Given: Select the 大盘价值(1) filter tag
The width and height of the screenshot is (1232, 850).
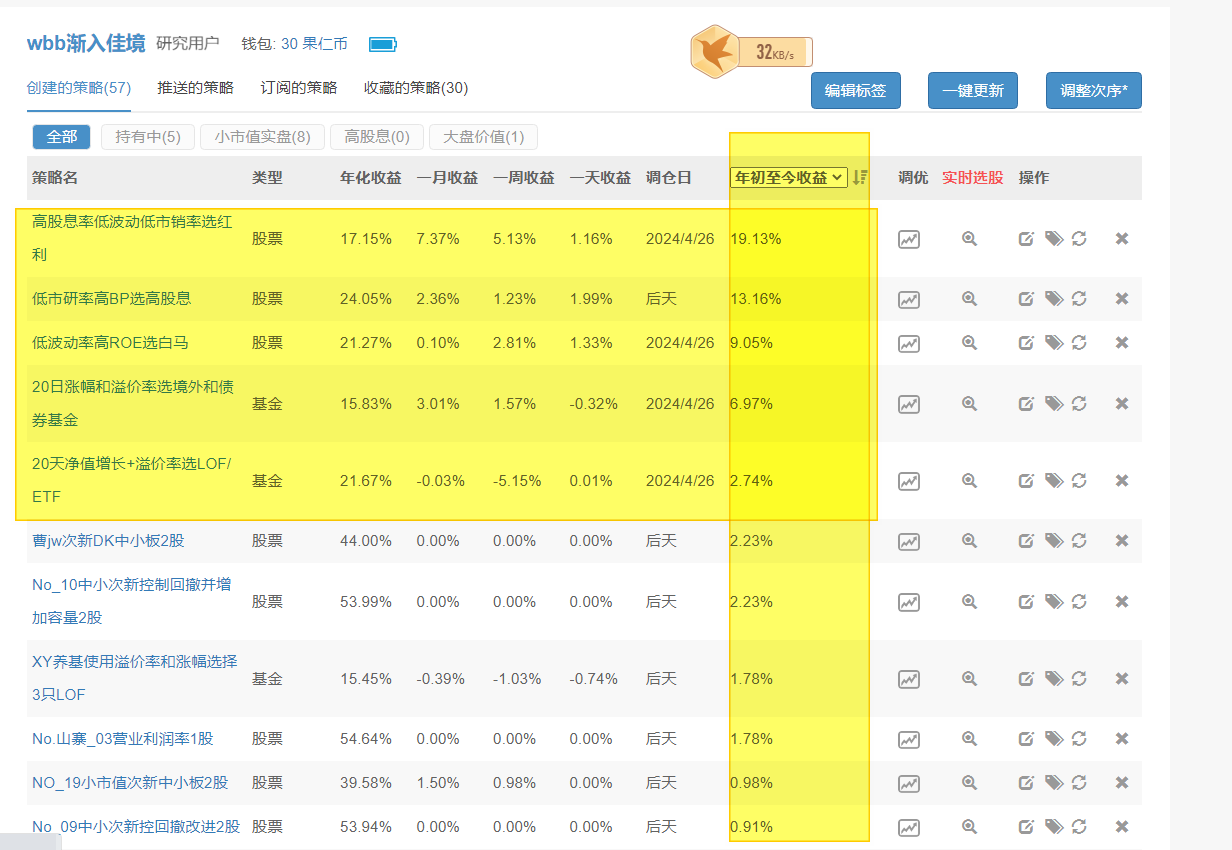Looking at the screenshot, I should pyautogui.click(x=484, y=137).
